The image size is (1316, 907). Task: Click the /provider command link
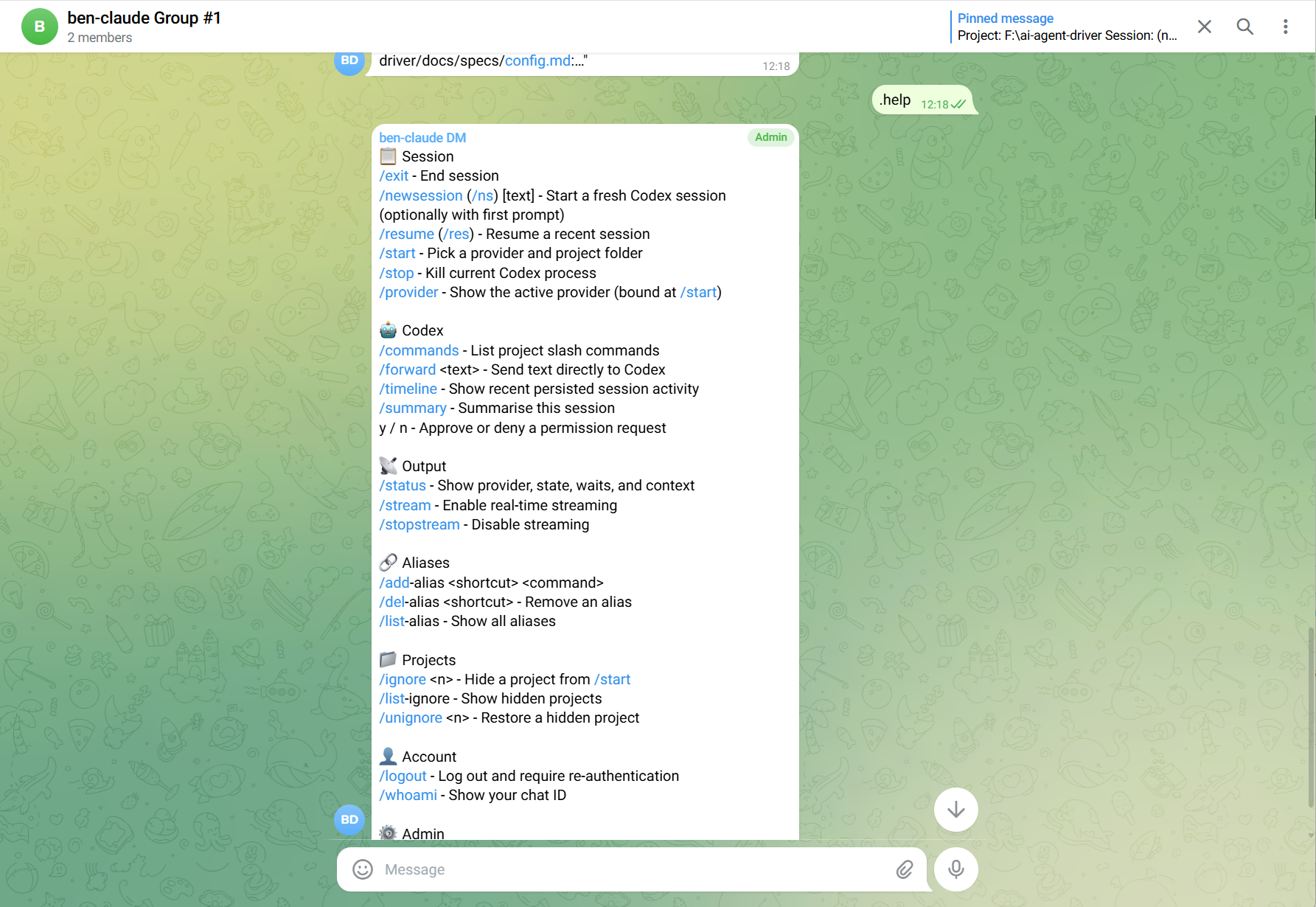coord(408,292)
